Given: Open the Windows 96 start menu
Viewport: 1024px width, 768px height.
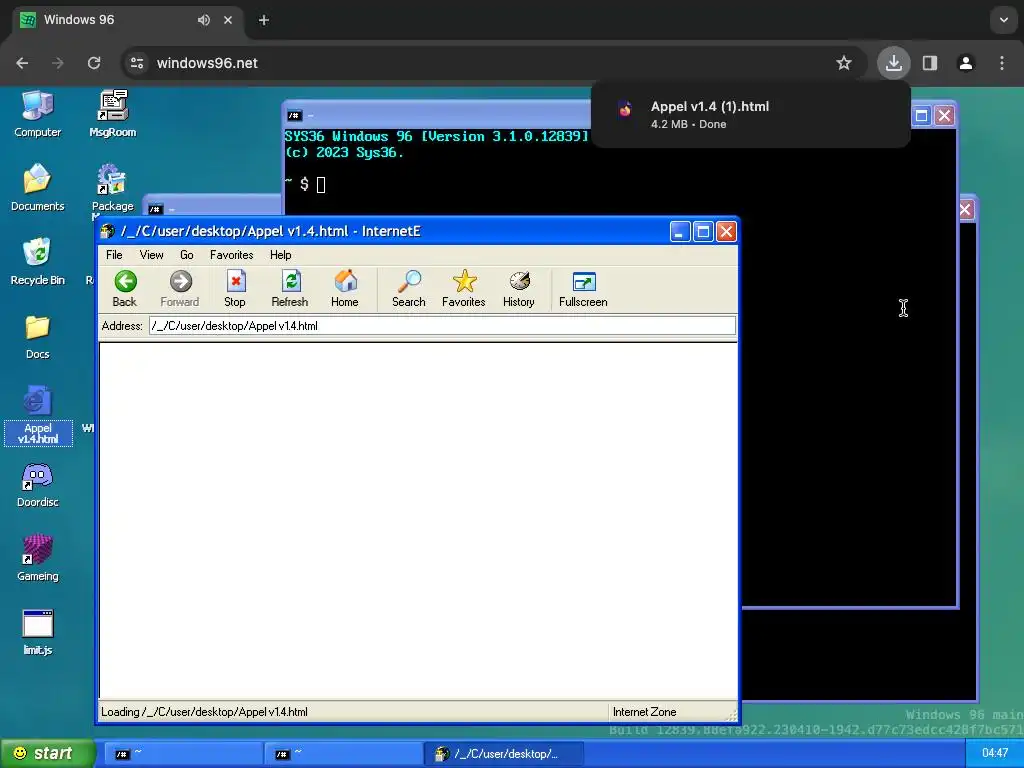Looking at the screenshot, I should pos(48,754).
